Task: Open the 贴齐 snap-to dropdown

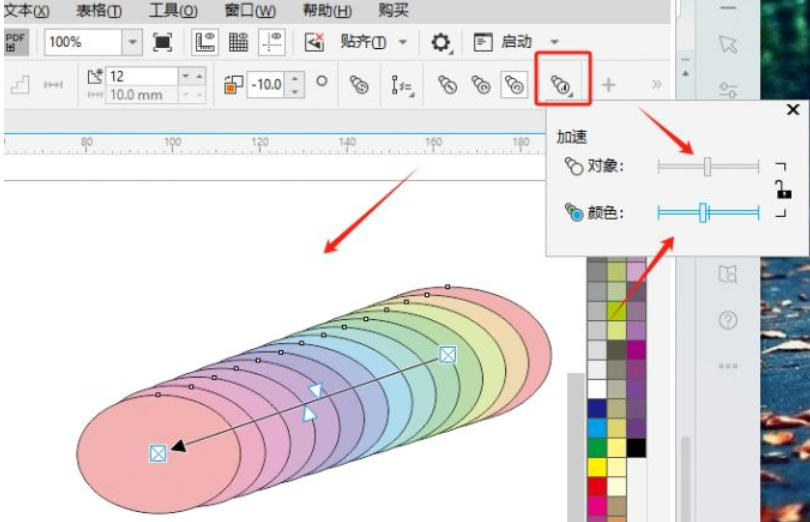Action: pyautogui.click(x=374, y=42)
